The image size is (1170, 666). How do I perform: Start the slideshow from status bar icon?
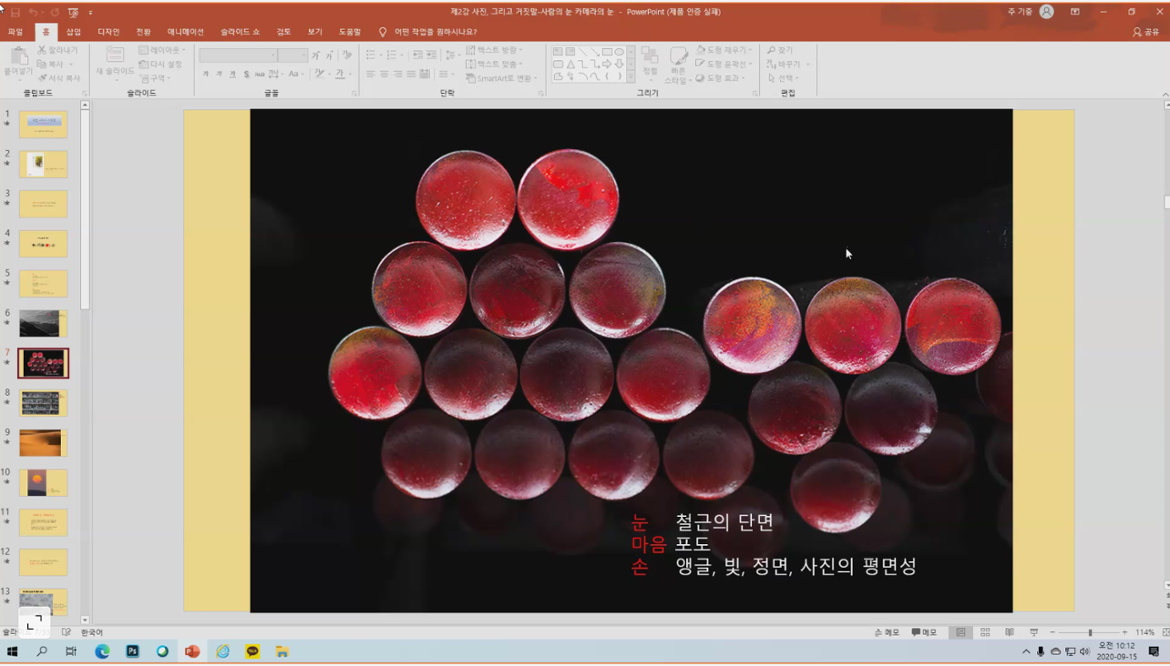pos(1033,633)
